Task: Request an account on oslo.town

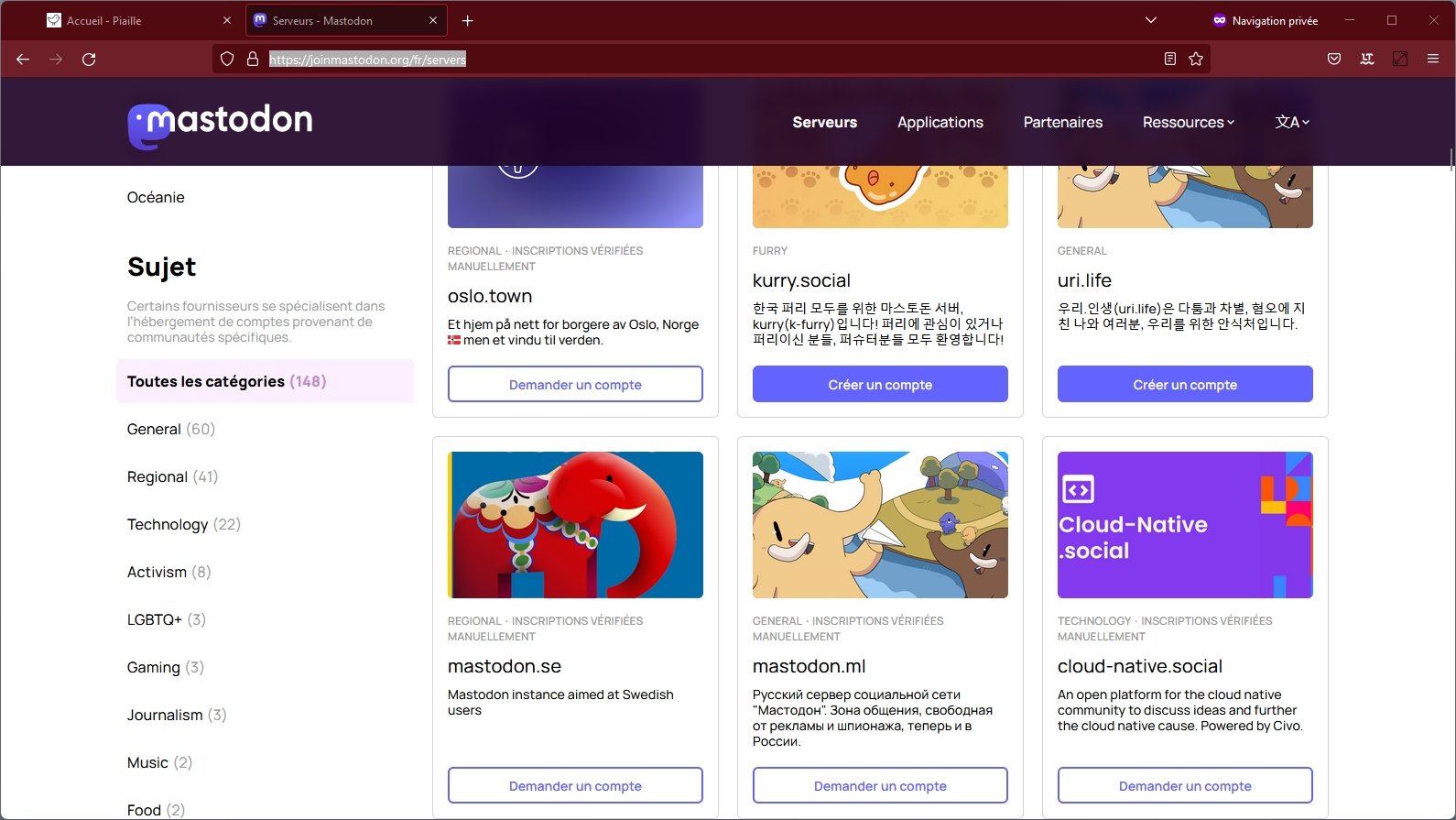Action: pos(575,385)
